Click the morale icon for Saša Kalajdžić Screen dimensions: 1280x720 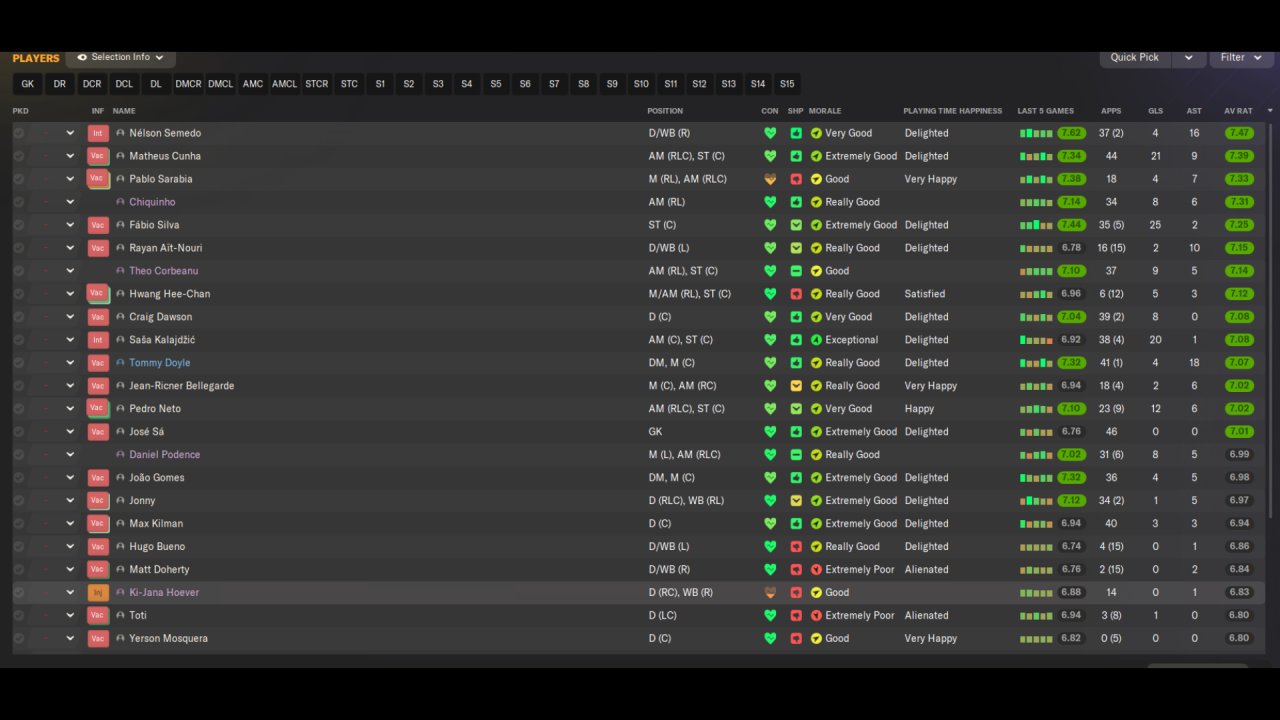pyautogui.click(x=816, y=340)
